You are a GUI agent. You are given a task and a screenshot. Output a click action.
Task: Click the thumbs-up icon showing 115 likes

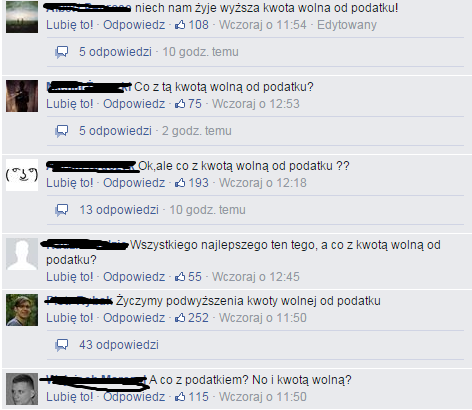coord(180,397)
